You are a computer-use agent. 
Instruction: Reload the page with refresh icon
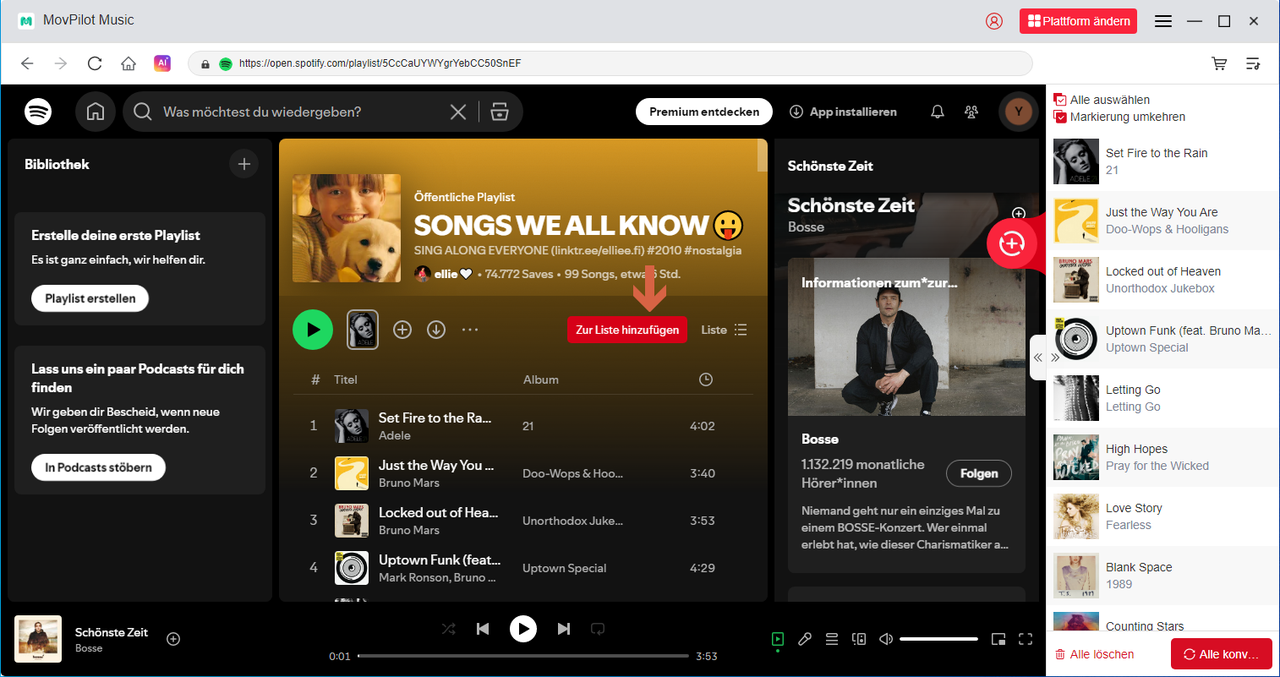coord(95,63)
